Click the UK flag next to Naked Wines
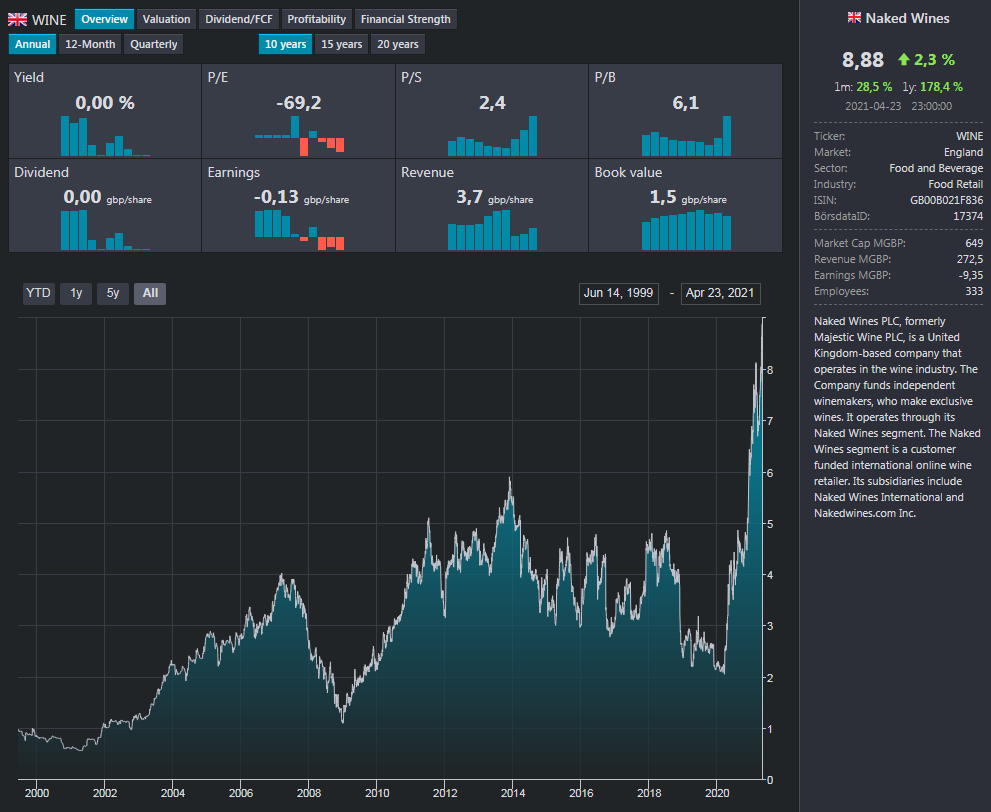This screenshot has height=812, width=991. pos(854,18)
